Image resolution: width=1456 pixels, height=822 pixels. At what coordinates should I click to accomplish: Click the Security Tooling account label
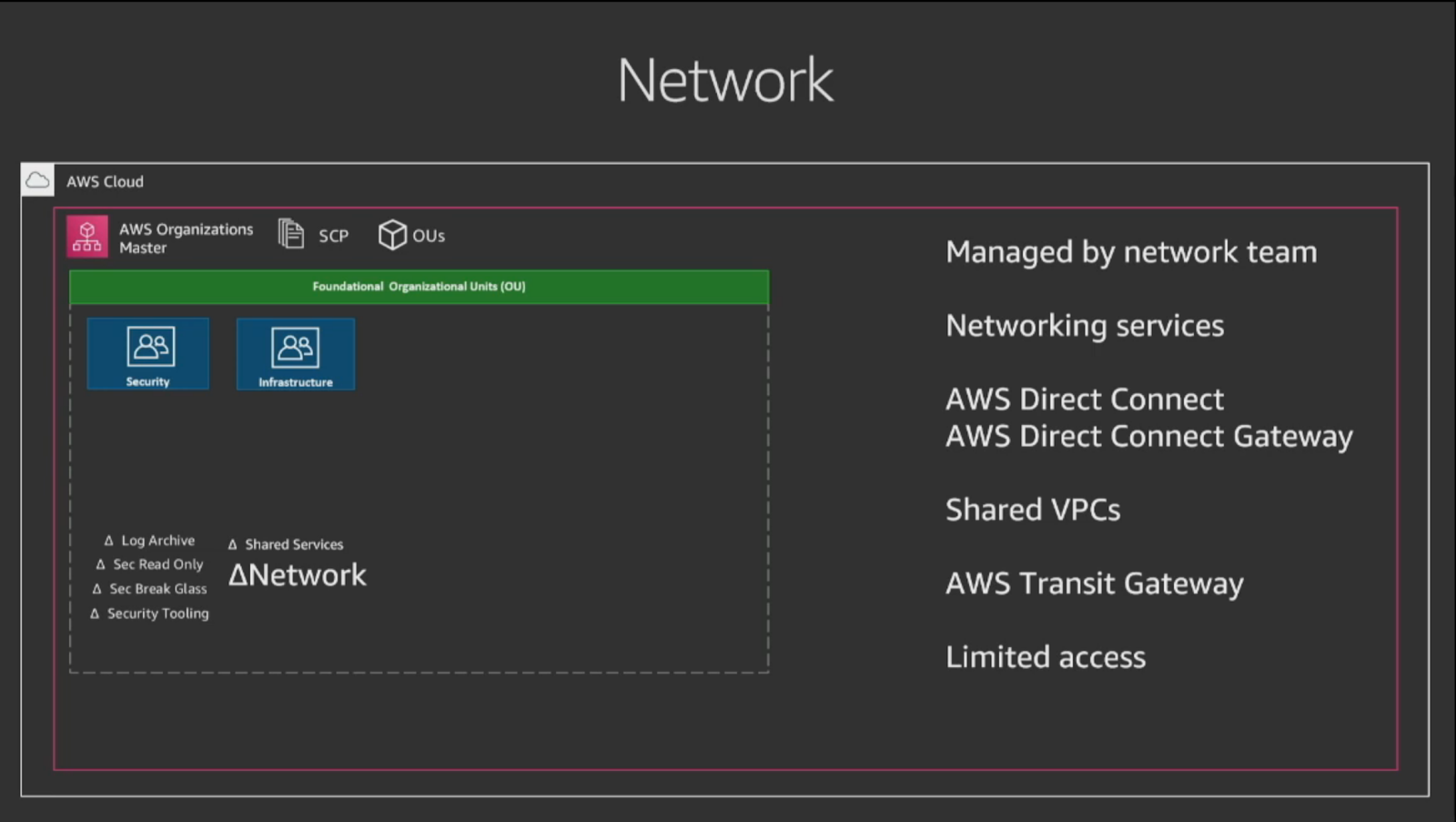click(149, 614)
